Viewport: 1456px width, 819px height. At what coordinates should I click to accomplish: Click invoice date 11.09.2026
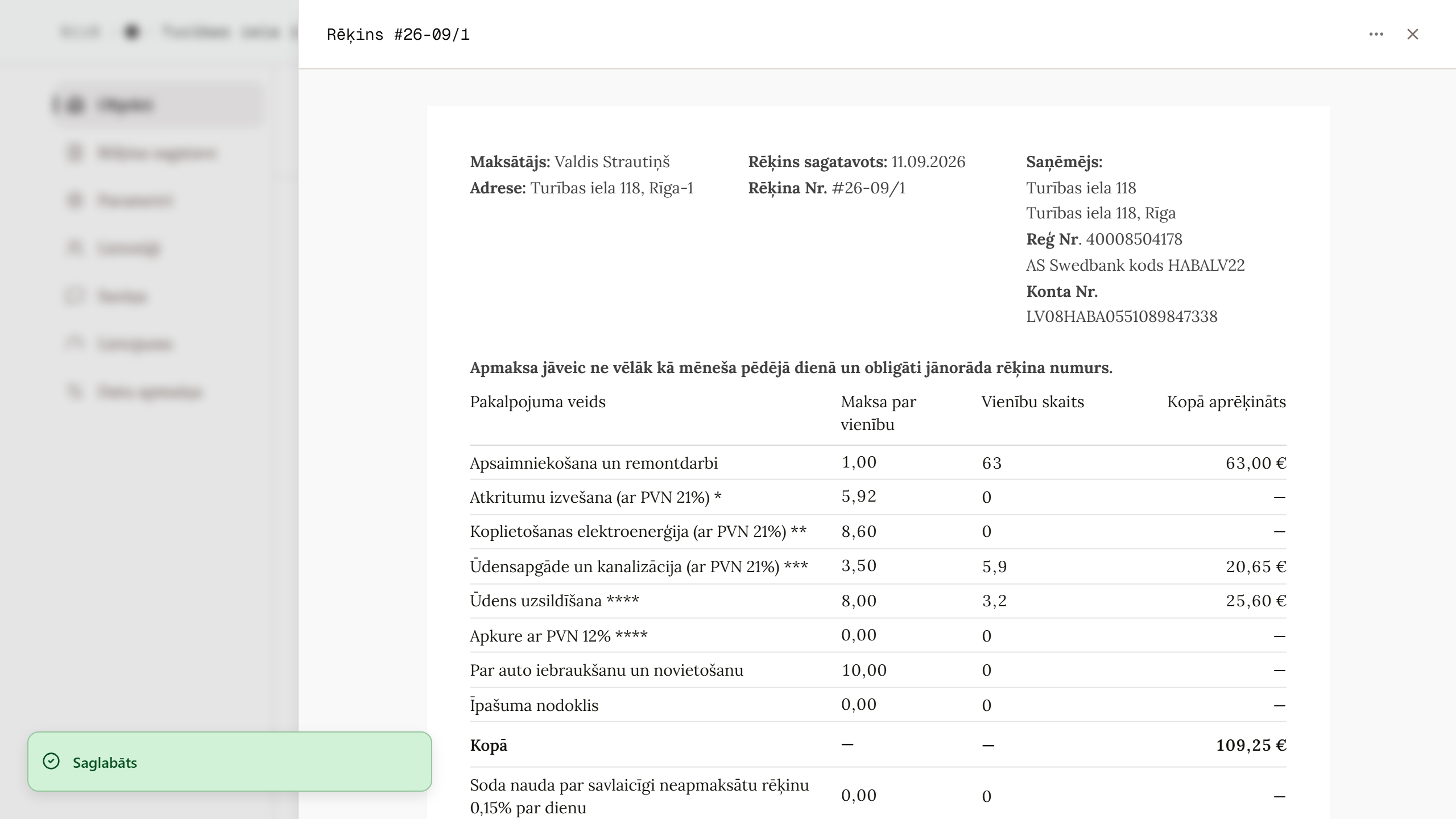click(x=928, y=162)
